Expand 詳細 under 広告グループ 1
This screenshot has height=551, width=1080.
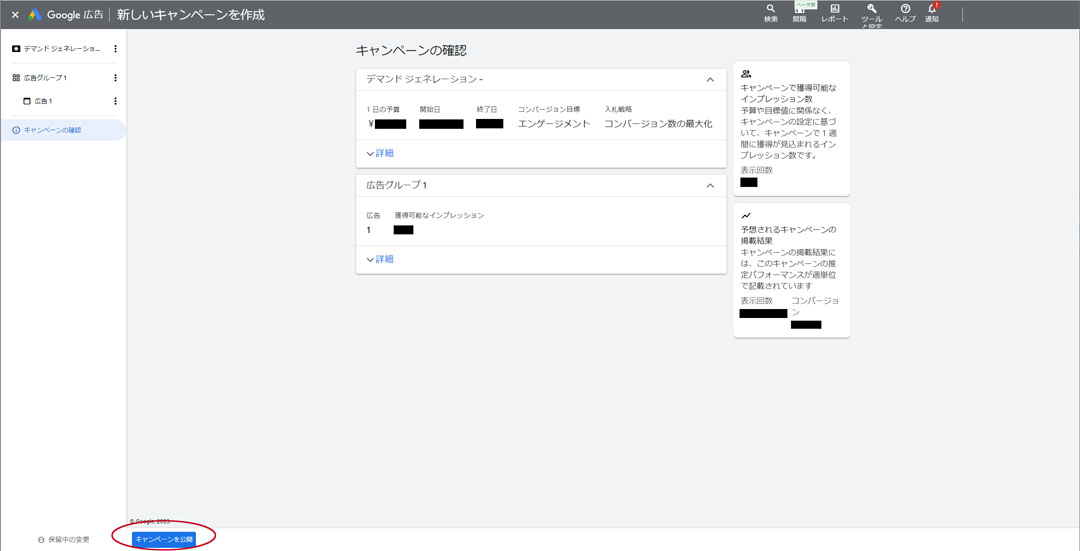tap(380, 259)
